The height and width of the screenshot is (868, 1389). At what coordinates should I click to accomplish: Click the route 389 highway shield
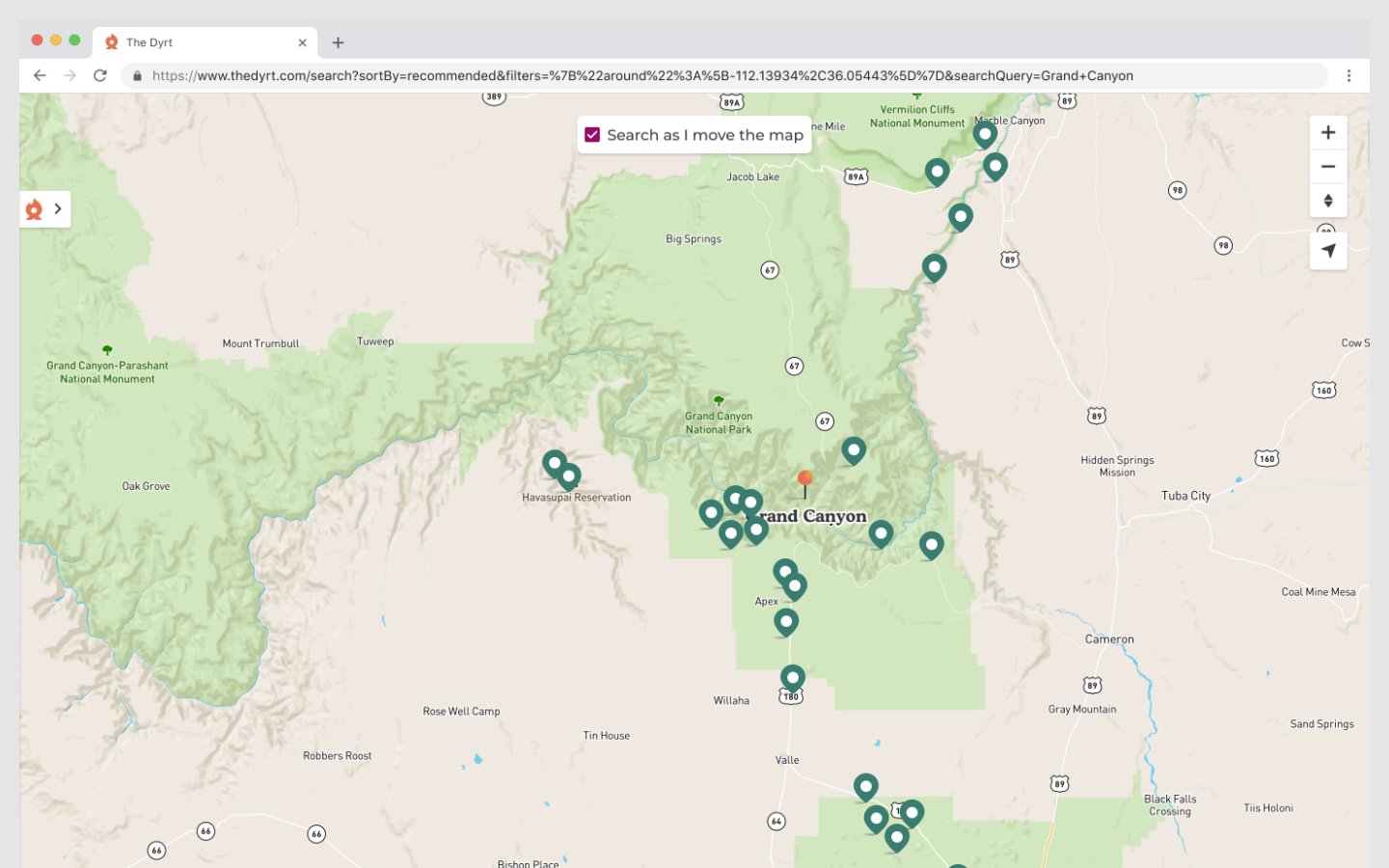point(494,96)
